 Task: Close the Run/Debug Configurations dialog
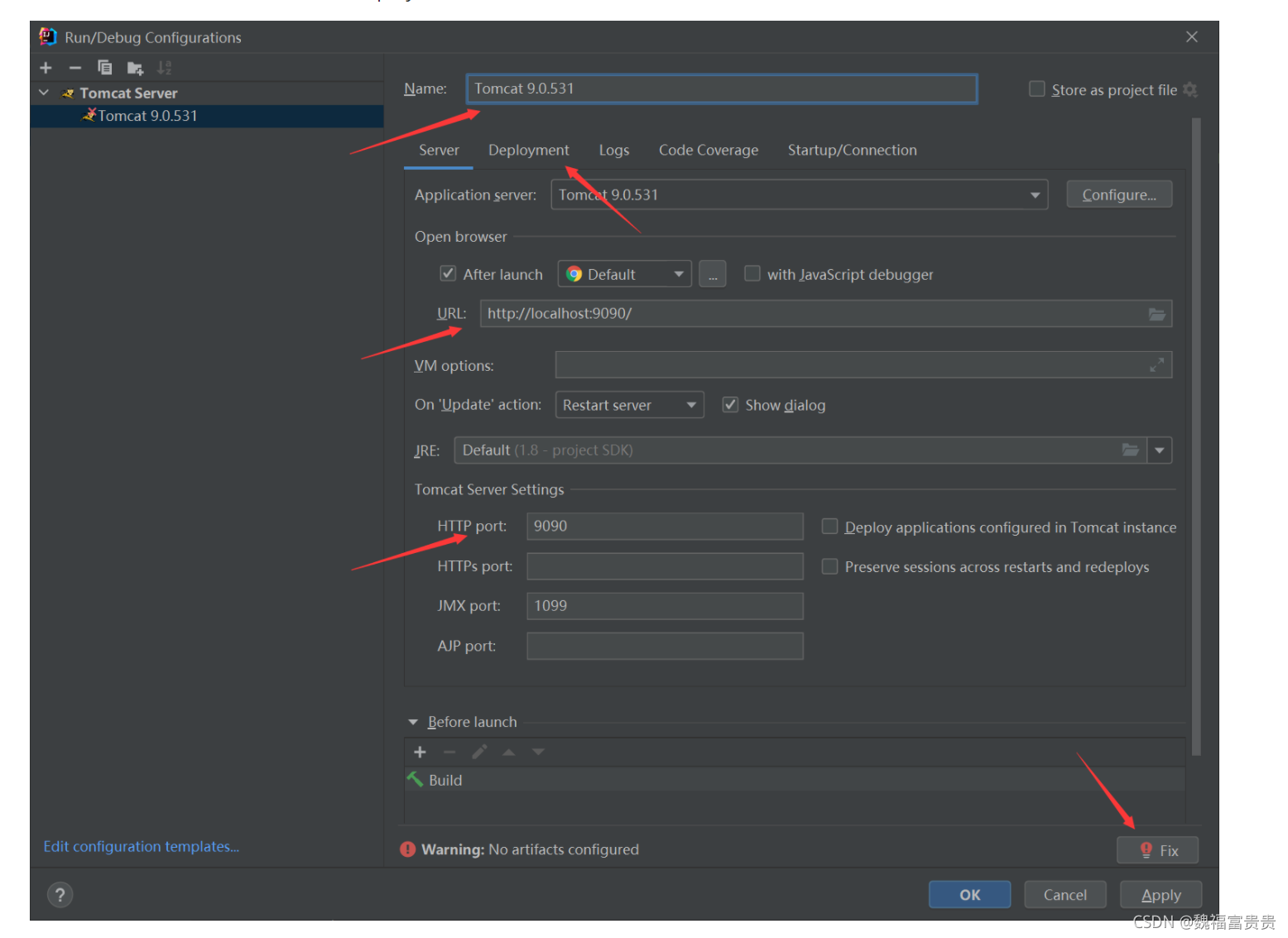tap(1192, 37)
